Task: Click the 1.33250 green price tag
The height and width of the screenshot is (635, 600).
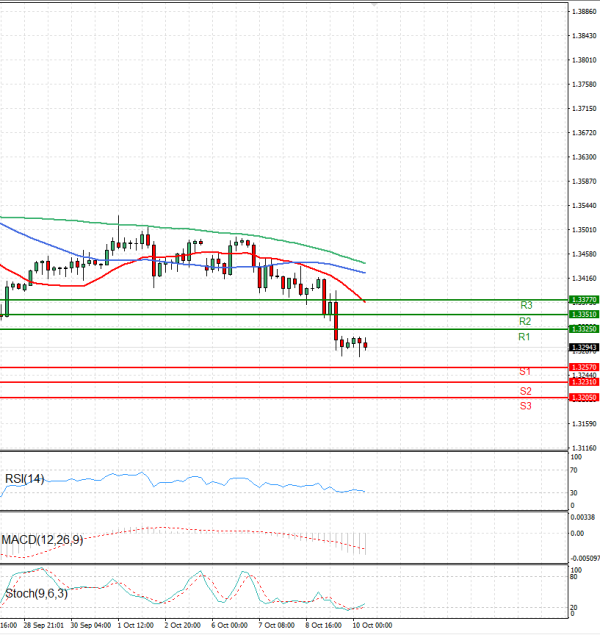Action: click(x=583, y=329)
